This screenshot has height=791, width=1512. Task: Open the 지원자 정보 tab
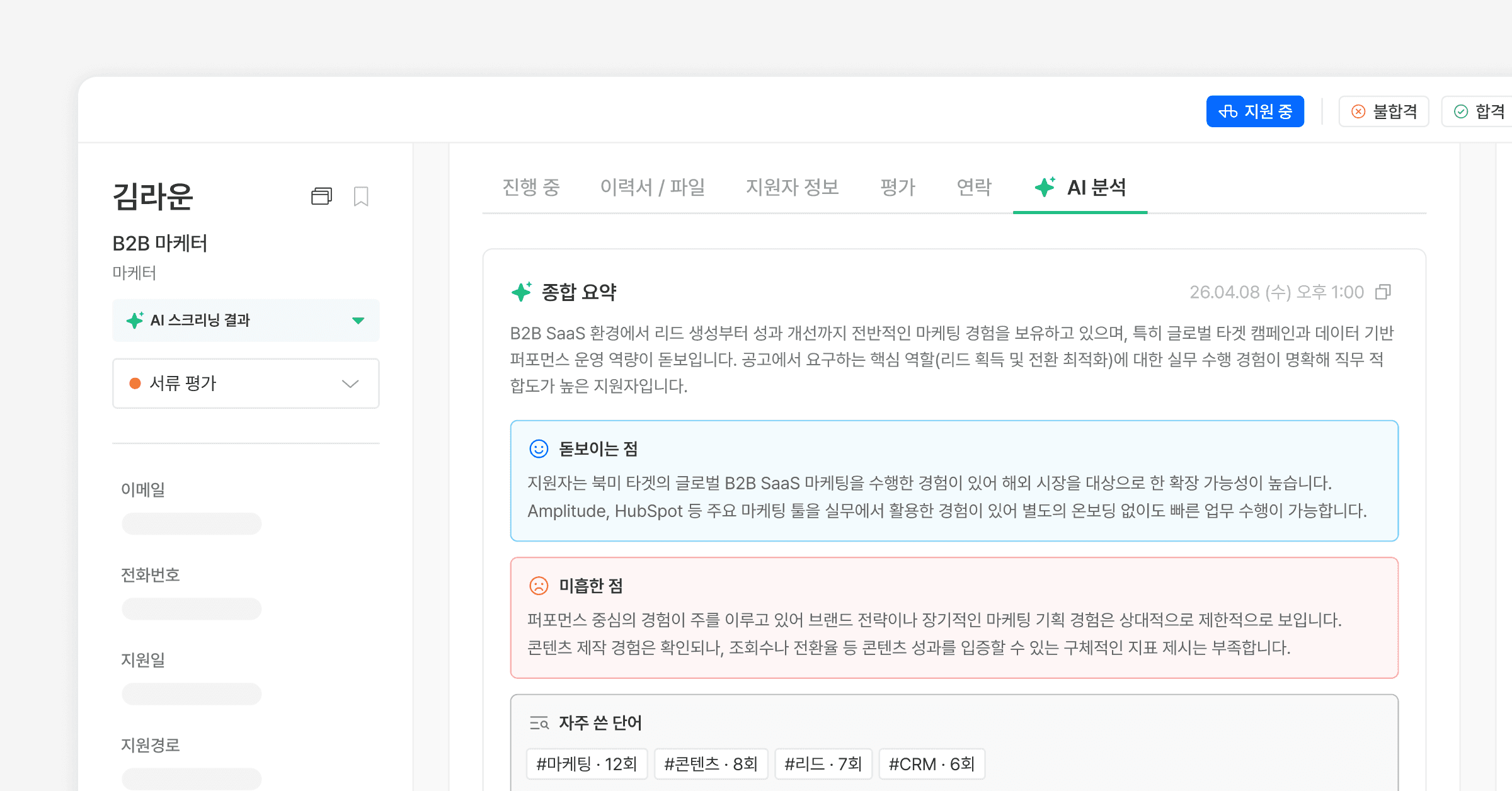(x=793, y=188)
